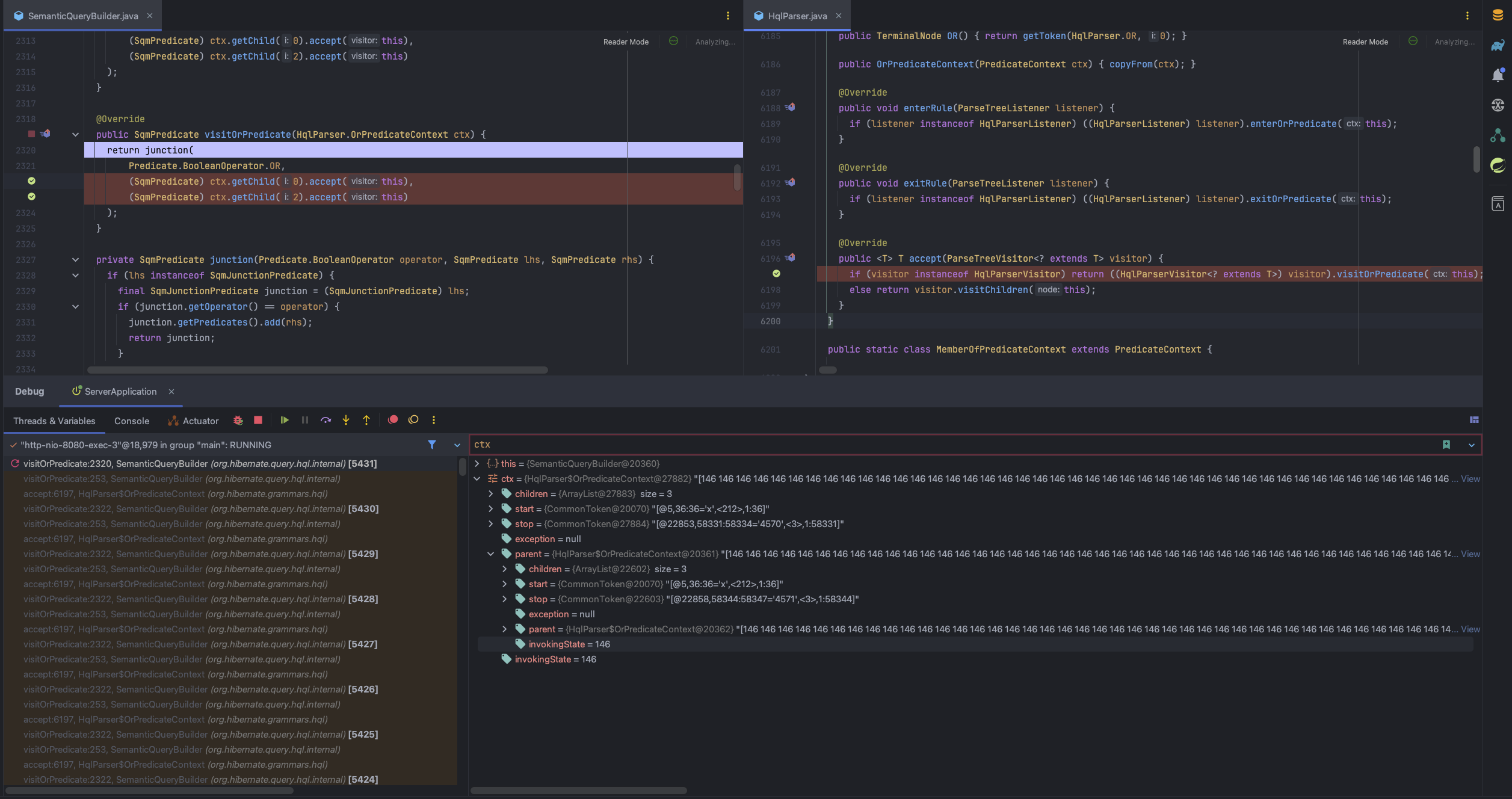Open left editor tab options menu
1512x799 pixels.
coord(728,16)
